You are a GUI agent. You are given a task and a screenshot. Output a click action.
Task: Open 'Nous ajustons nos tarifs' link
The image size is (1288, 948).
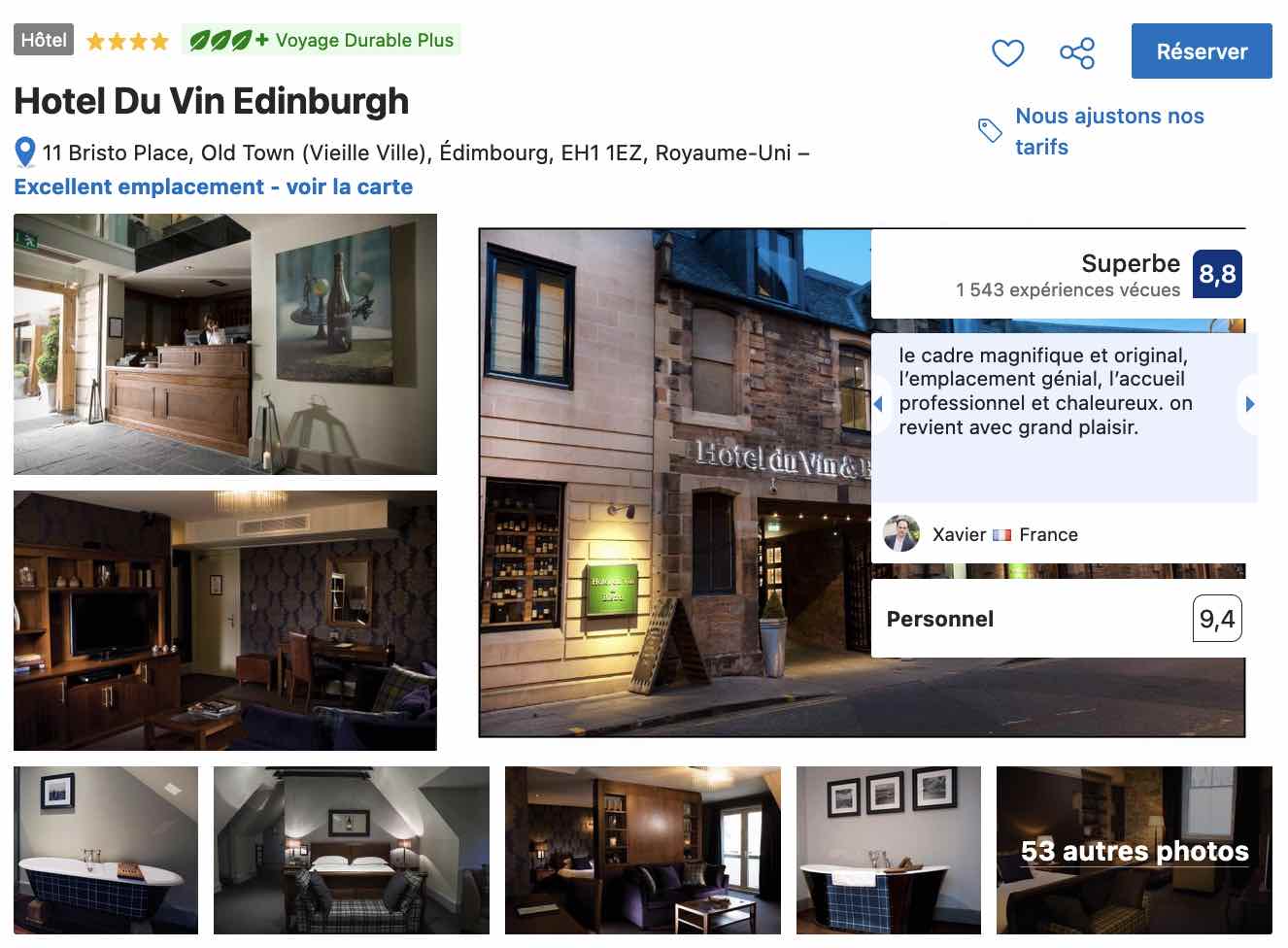(1109, 131)
